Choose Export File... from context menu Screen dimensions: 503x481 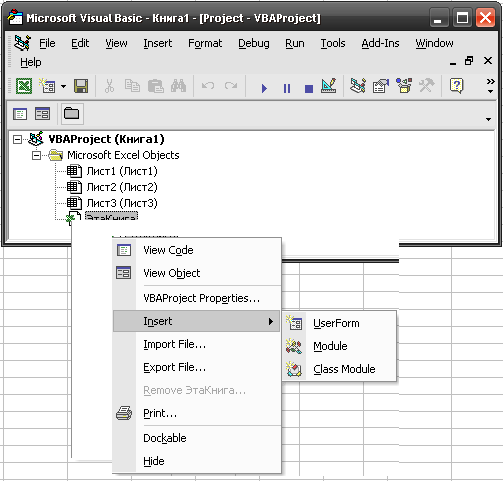pyautogui.click(x=197, y=367)
